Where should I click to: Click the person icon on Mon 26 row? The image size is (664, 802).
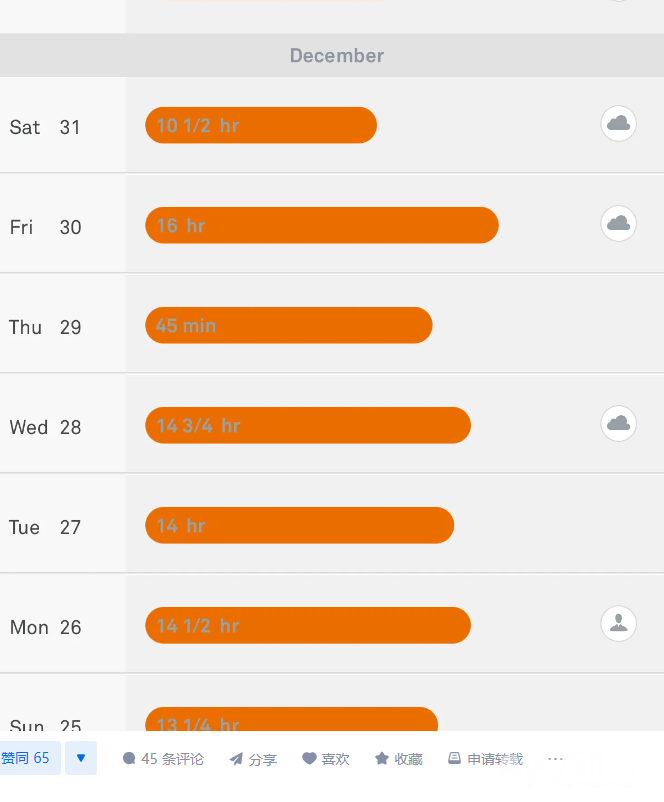(x=619, y=623)
